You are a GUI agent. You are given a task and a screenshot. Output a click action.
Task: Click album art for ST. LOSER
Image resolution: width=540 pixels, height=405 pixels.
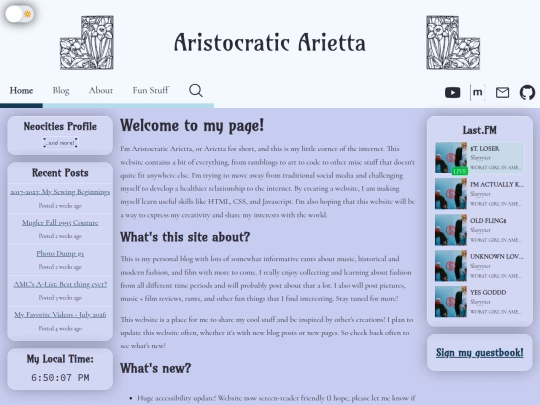point(451,158)
